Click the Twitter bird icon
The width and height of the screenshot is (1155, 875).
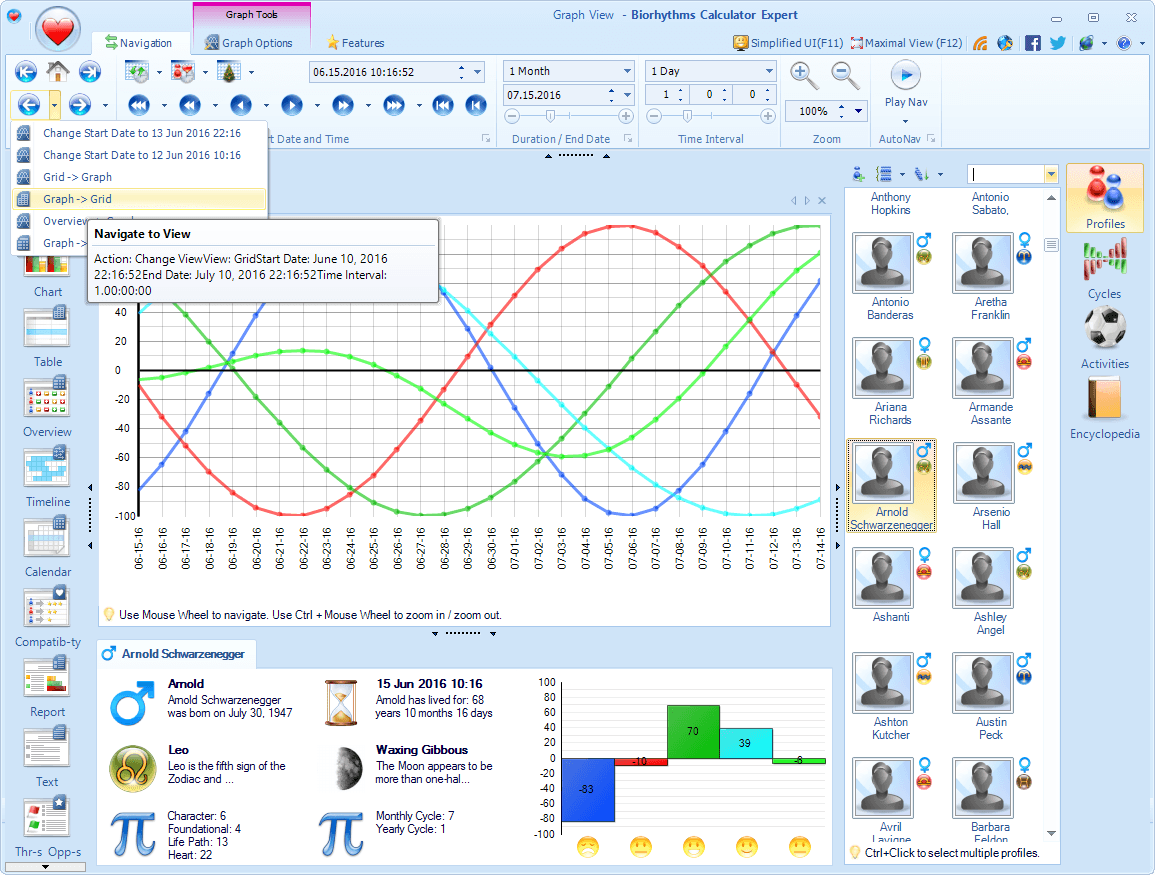coord(1058,43)
